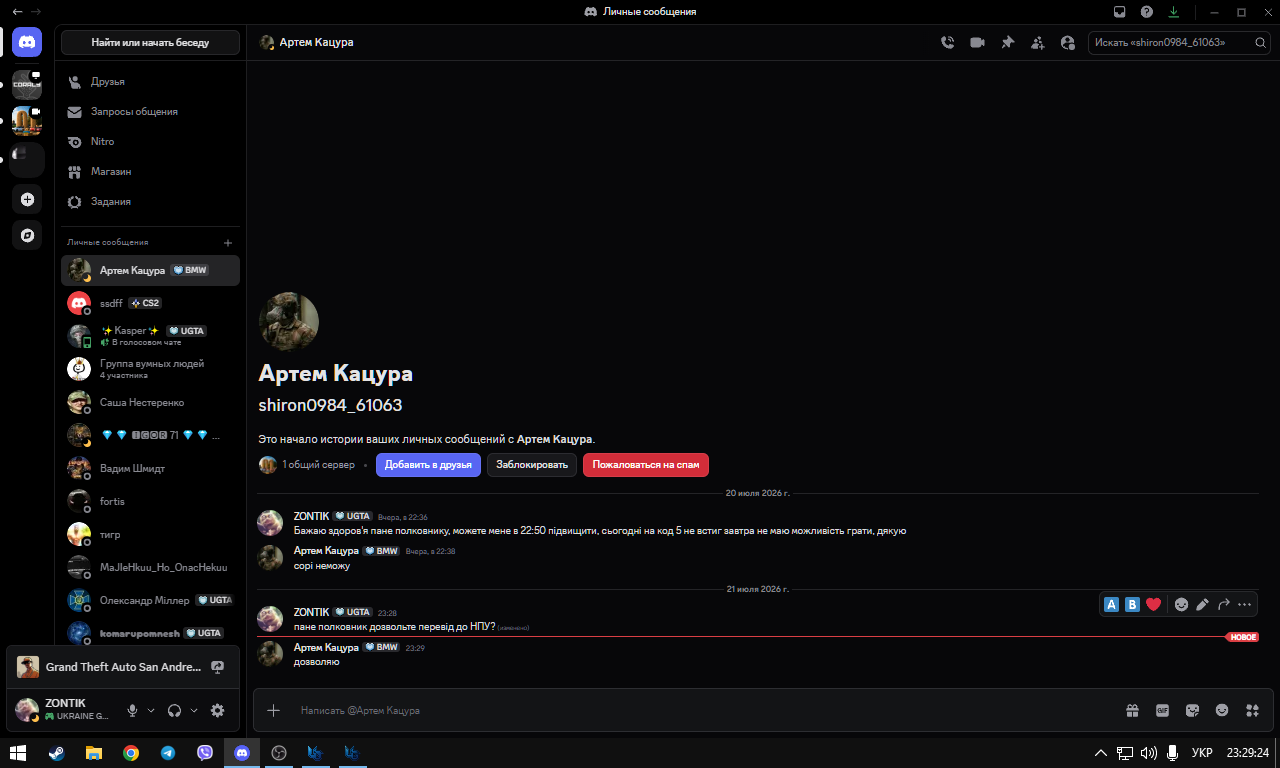Start a voice call with Артем Кацура
This screenshot has height=768, width=1280.
[948, 43]
